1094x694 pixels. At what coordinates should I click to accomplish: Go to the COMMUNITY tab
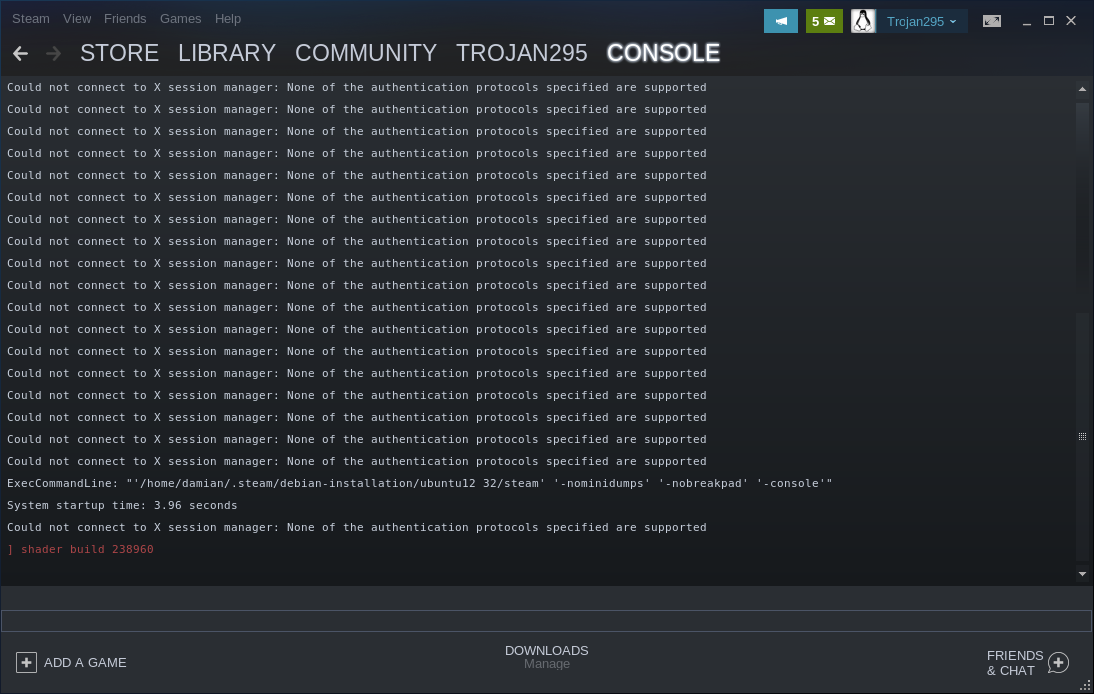pyautogui.click(x=366, y=53)
